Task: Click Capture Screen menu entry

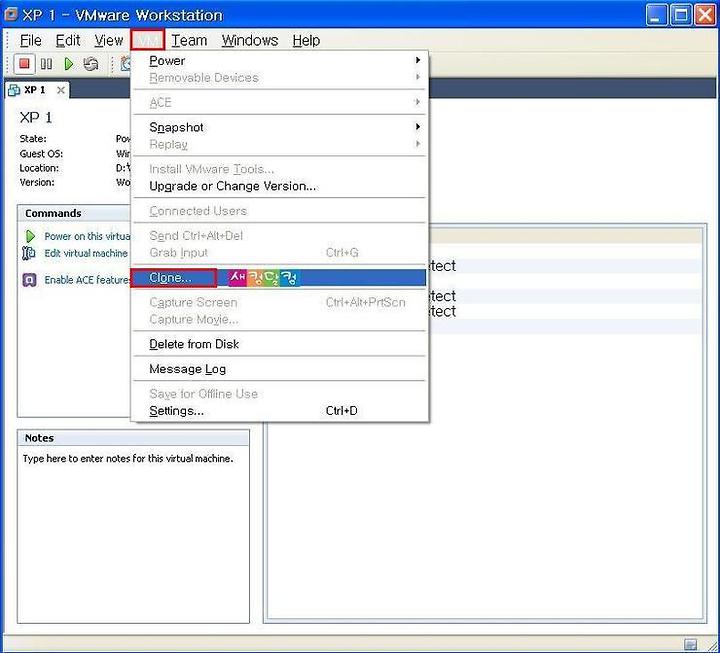Action: pyautogui.click(x=279, y=302)
